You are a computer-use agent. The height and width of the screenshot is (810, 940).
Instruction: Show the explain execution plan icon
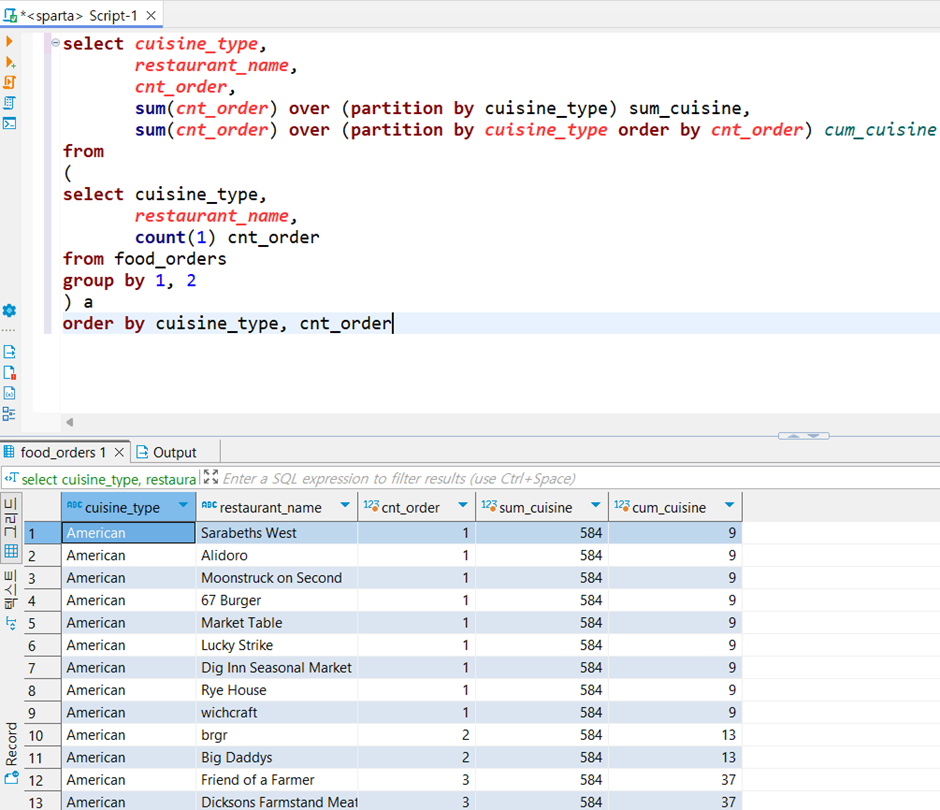pos(9,103)
